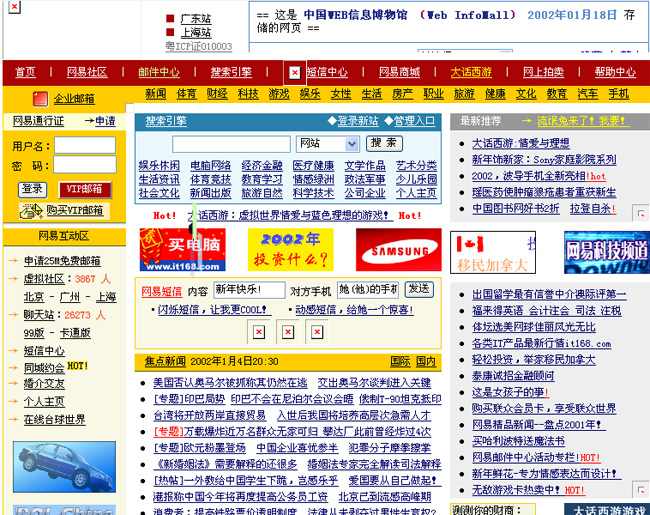Select the 手机 channel tab

[x=619, y=94]
